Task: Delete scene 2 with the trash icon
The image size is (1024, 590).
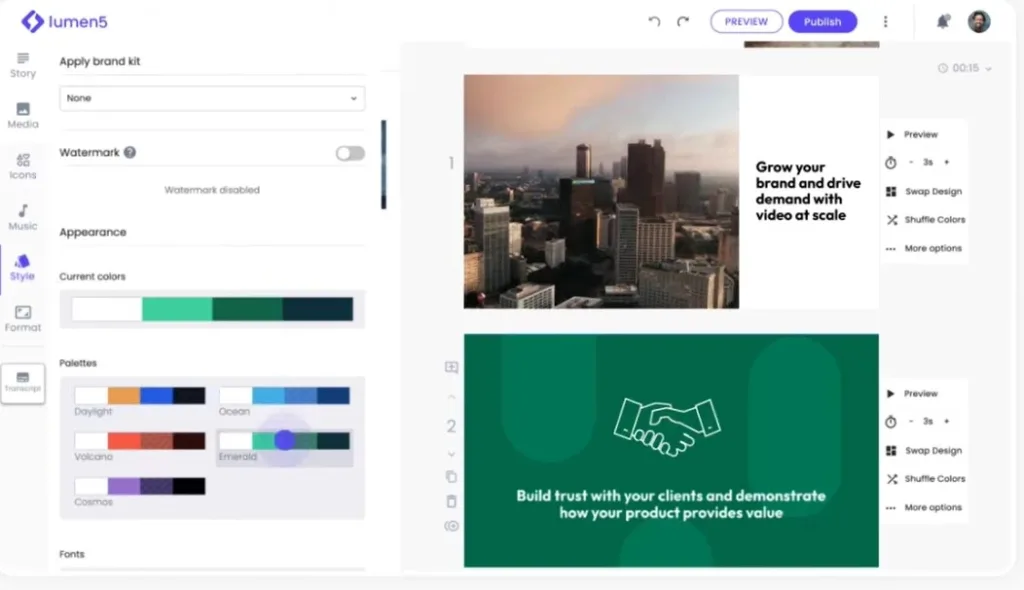Action: [x=451, y=501]
